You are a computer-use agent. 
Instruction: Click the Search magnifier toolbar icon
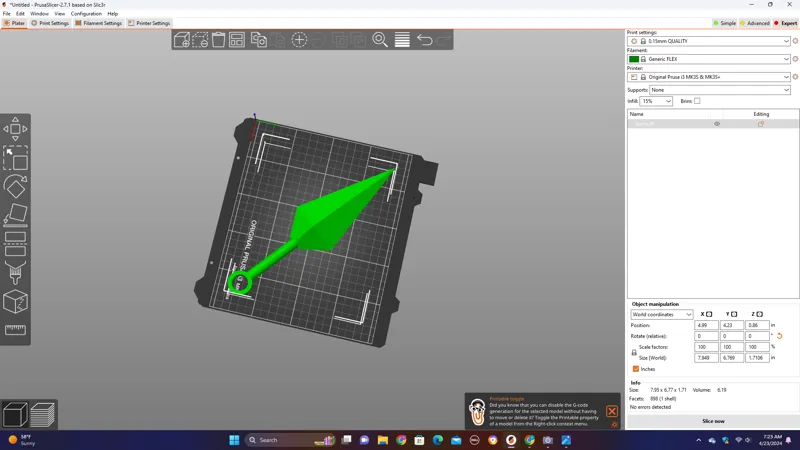[x=380, y=40]
